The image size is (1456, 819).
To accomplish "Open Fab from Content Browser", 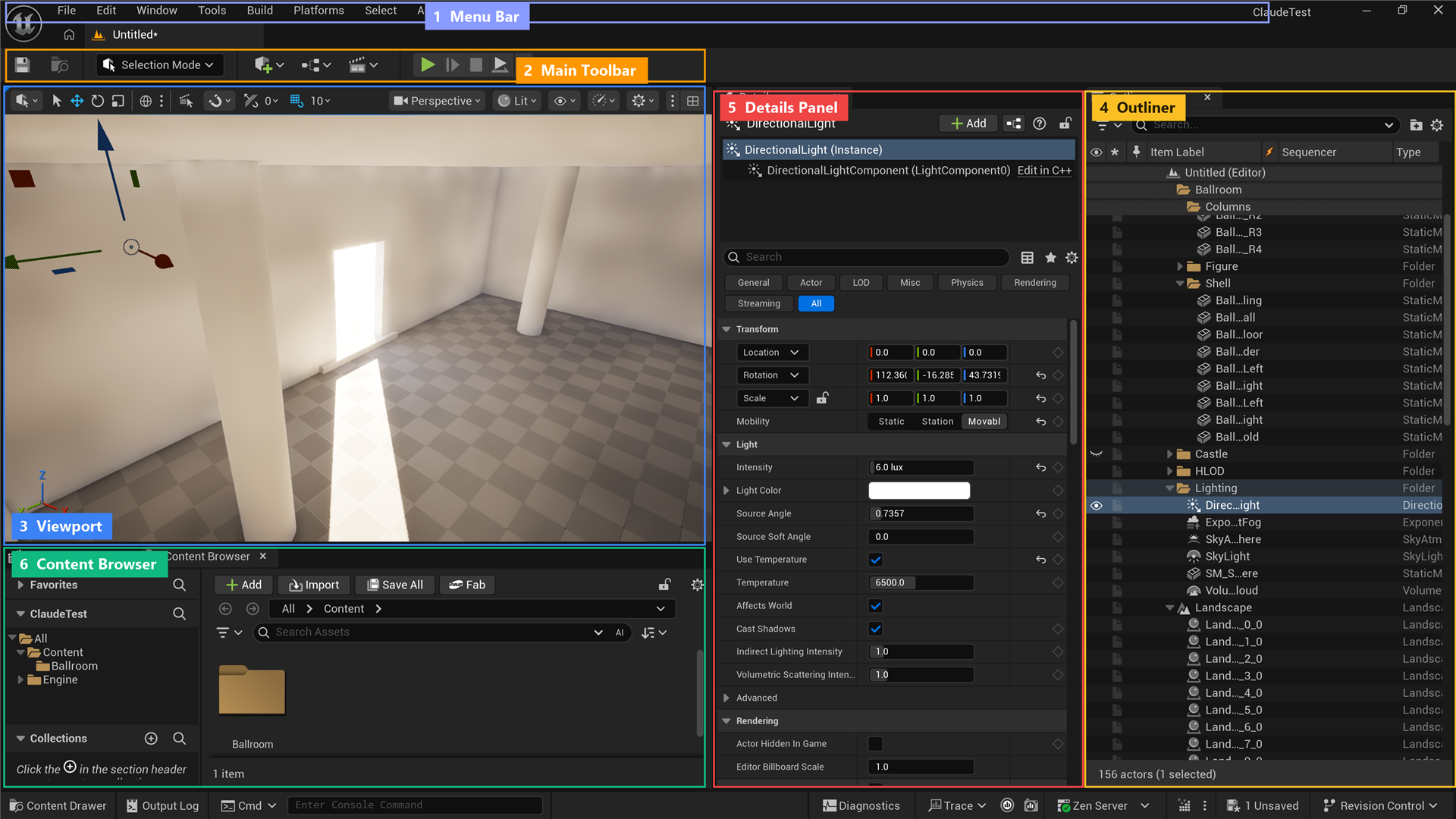I will pos(467,585).
